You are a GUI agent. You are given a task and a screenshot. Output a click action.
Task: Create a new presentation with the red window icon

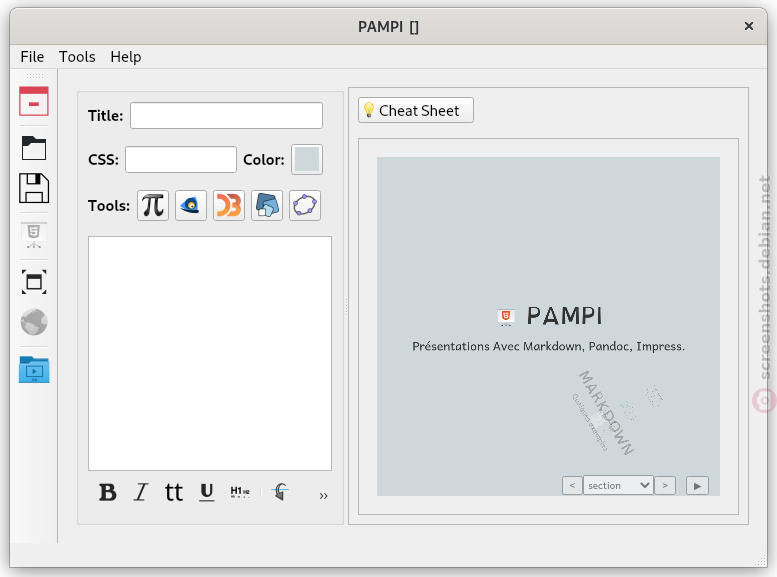tap(34, 101)
